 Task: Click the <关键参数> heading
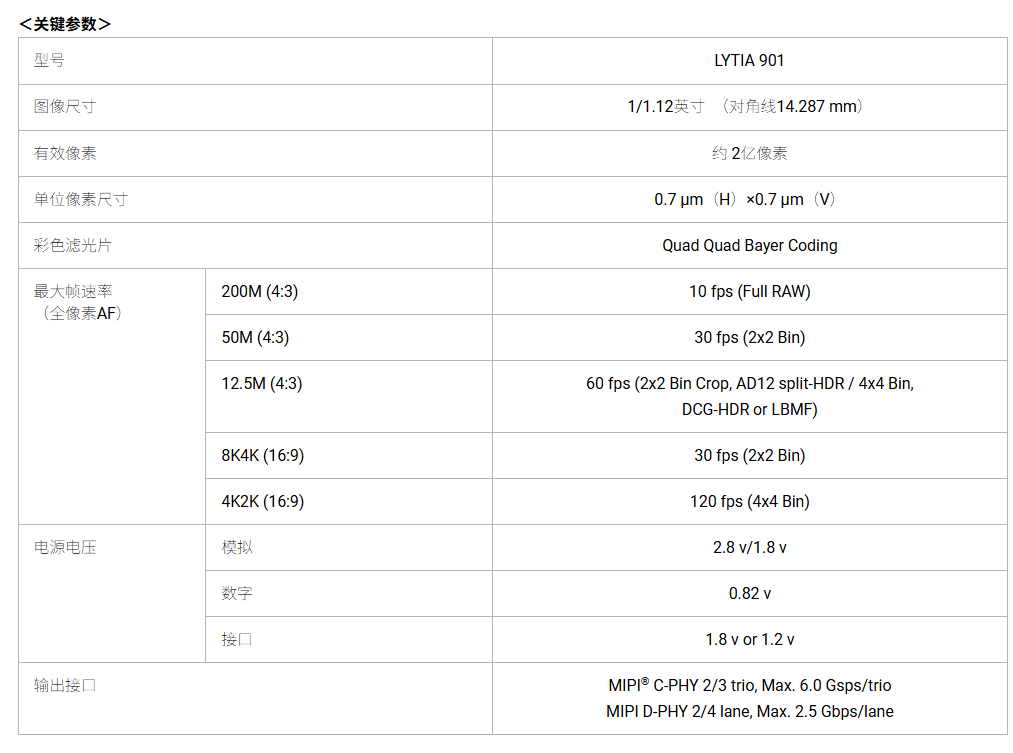[65, 24]
